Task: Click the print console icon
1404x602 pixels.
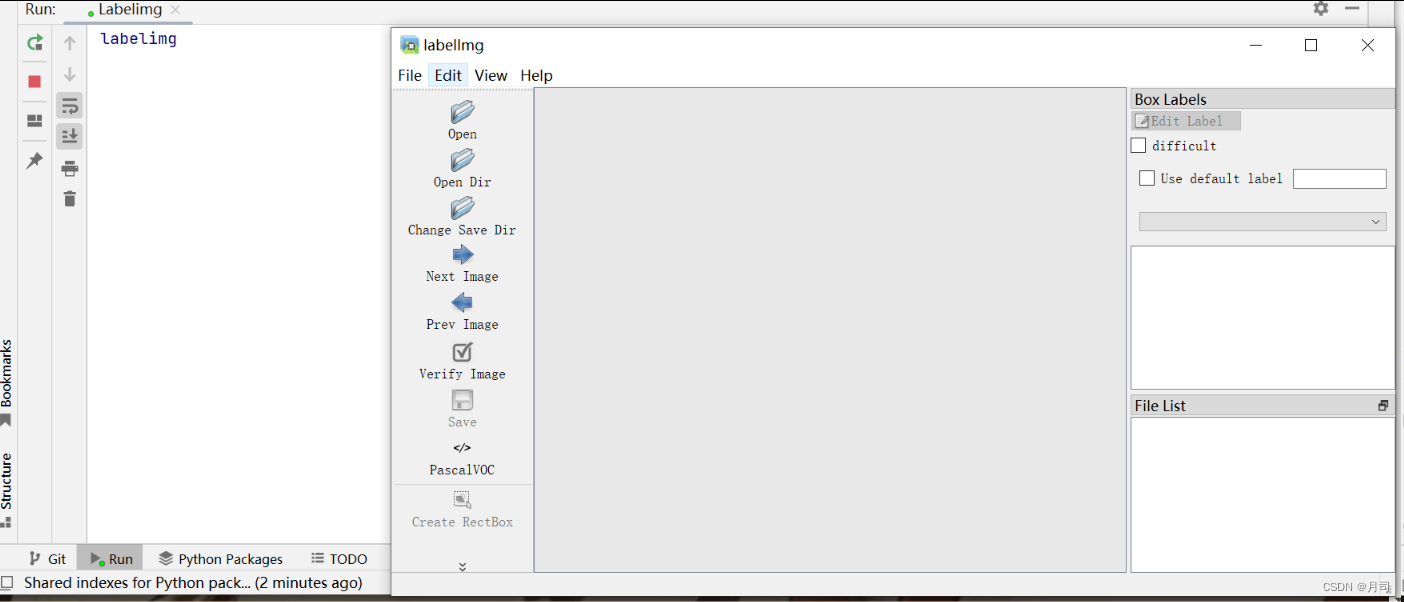Action: (70, 168)
